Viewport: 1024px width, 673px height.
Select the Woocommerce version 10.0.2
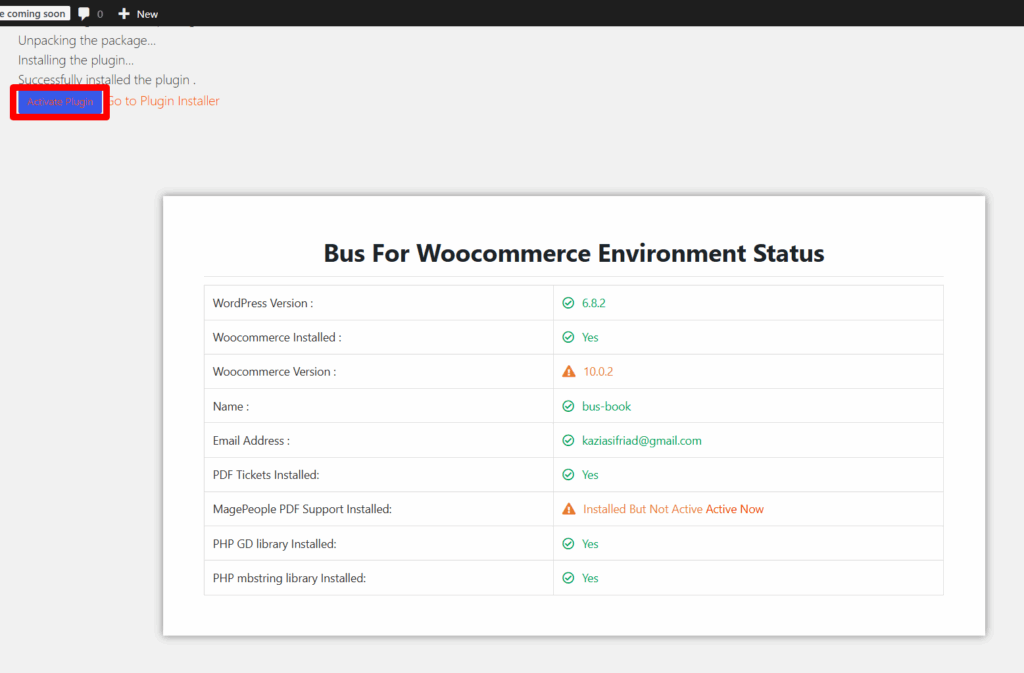pyautogui.click(x=598, y=371)
